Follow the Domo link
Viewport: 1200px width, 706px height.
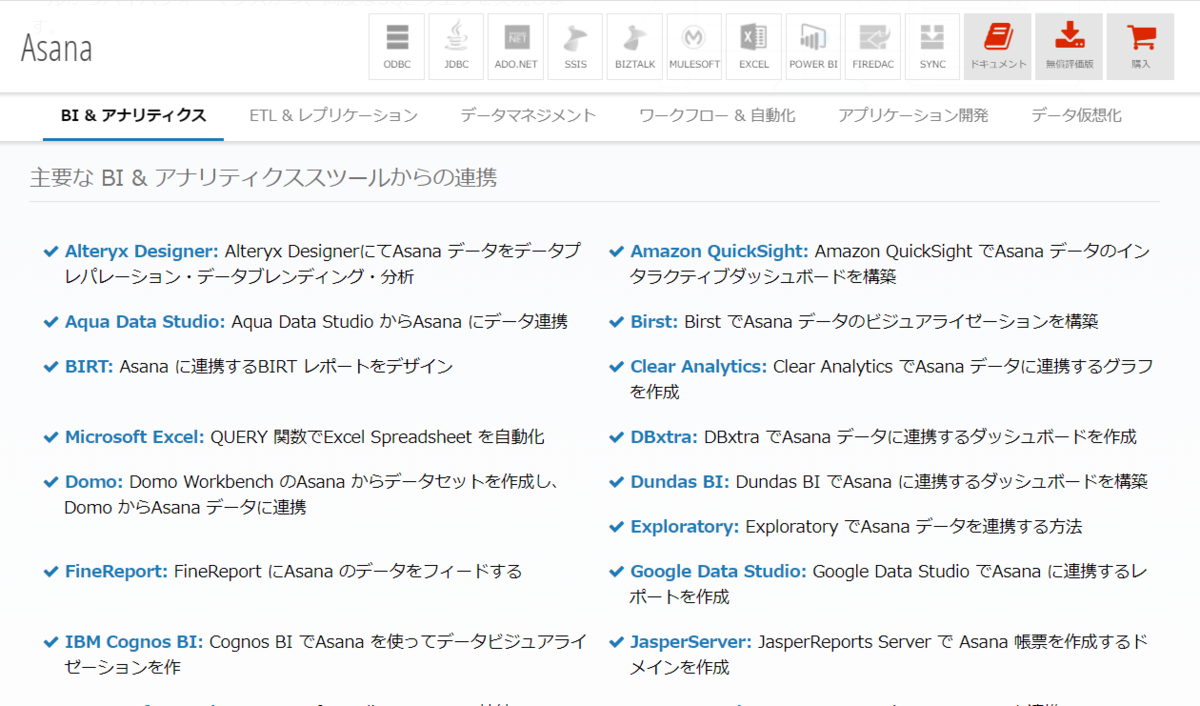click(94, 482)
